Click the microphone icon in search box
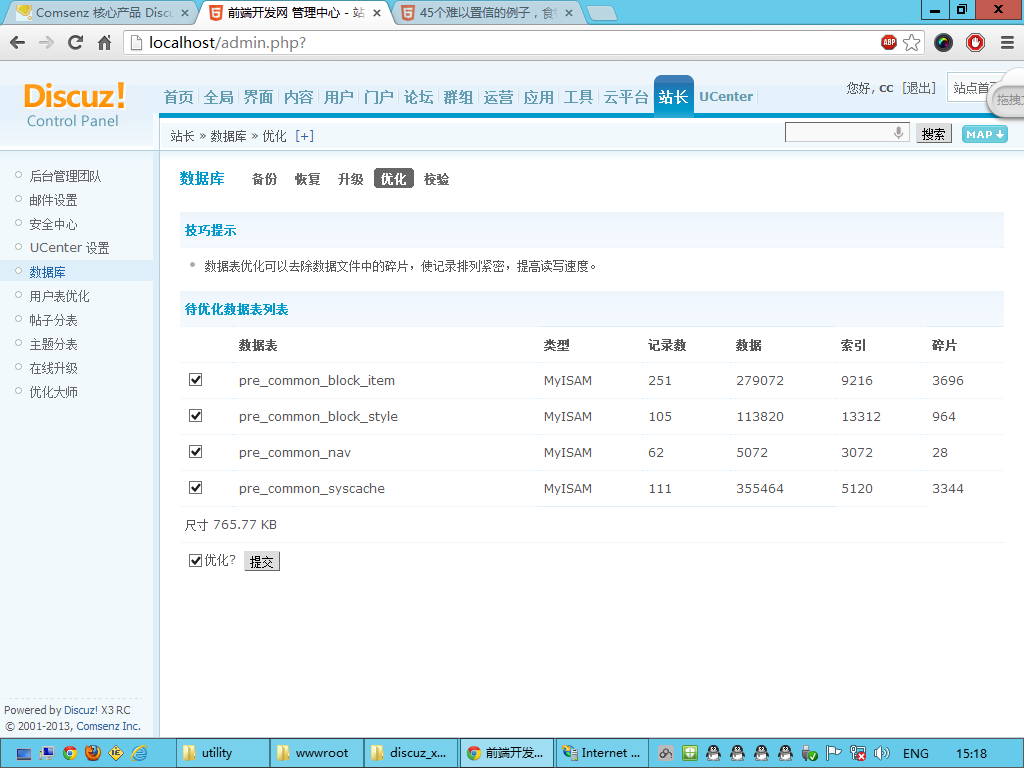This screenshot has height=768, width=1024. pyautogui.click(x=899, y=133)
